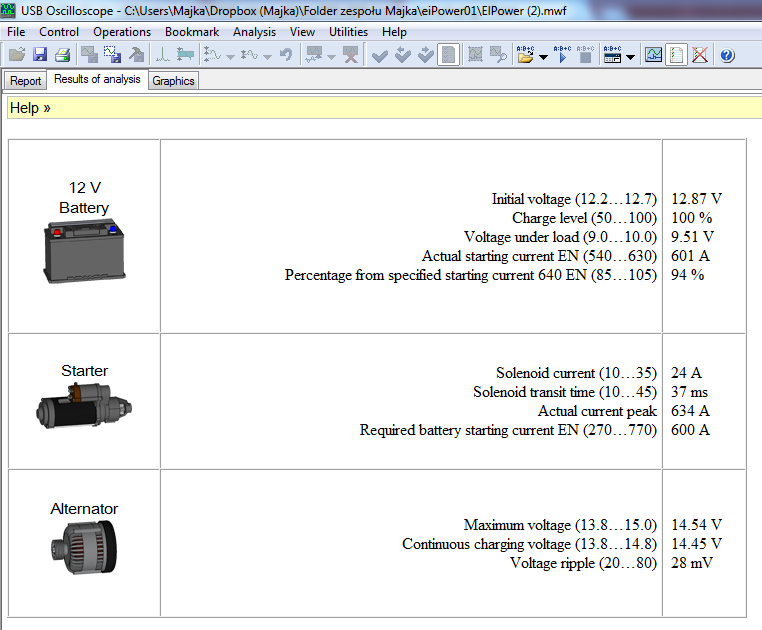This screenshot has width=762, height=630.
Task: Click the Help » link
Action: coord(30,108)
